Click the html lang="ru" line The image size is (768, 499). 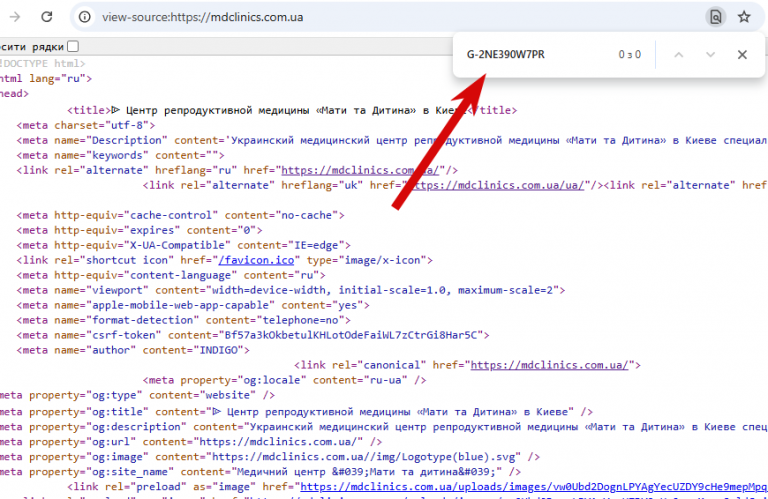46,78
